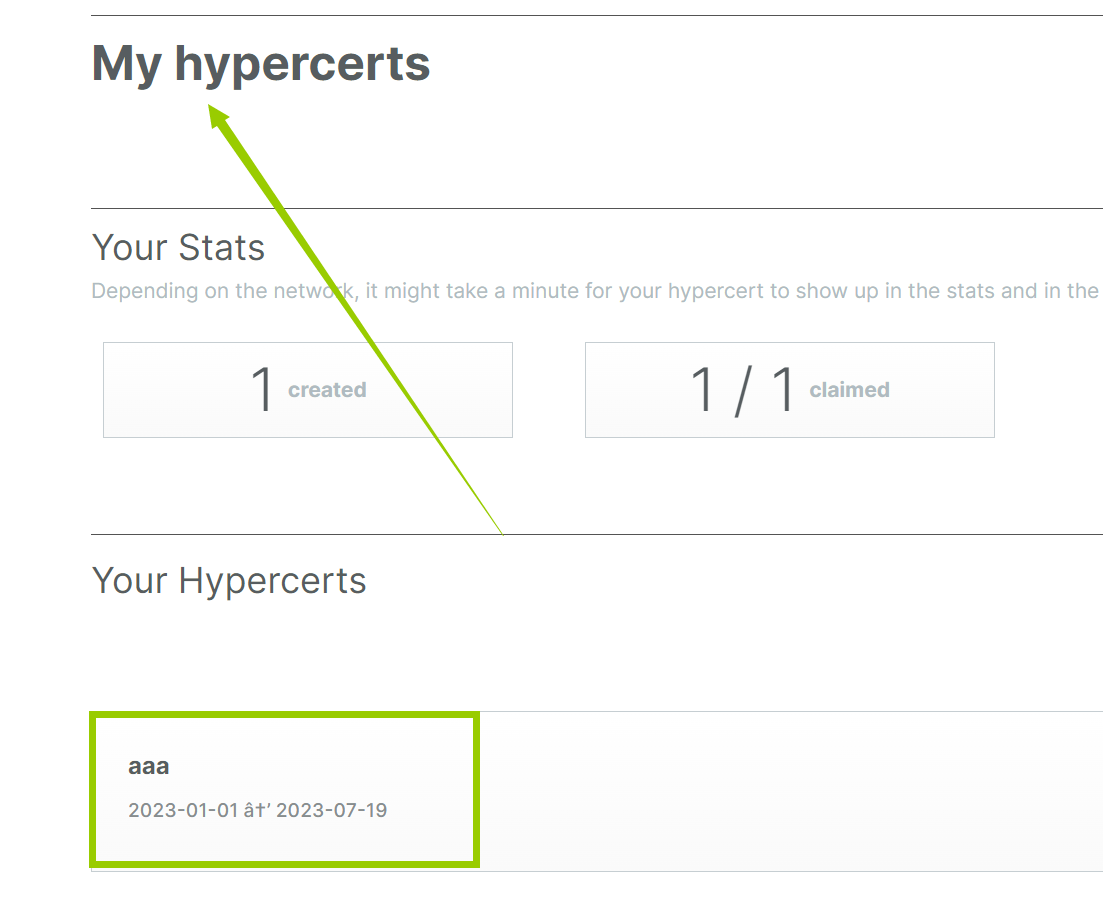Click the end date 2023-07-19

331,810
